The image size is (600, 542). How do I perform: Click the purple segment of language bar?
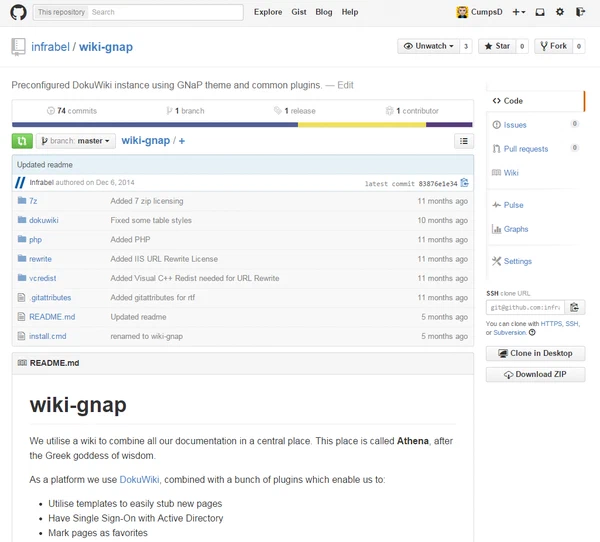point(449,125)
